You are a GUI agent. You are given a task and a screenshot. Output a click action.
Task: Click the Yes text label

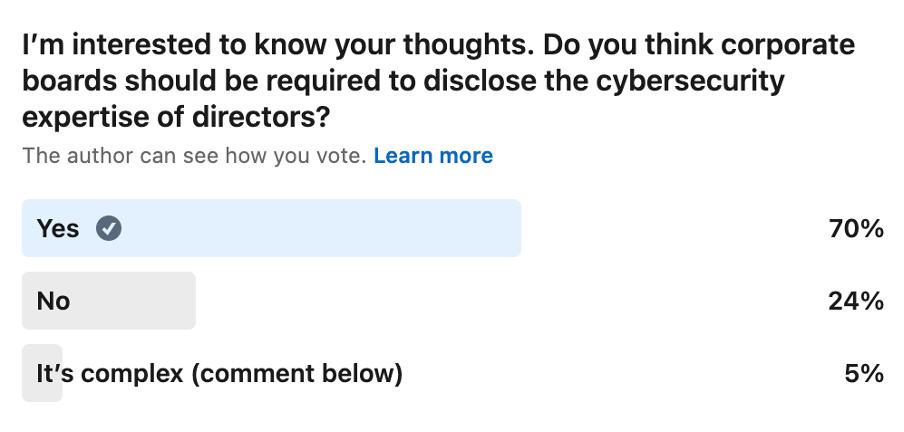click(x=58, y=228)
